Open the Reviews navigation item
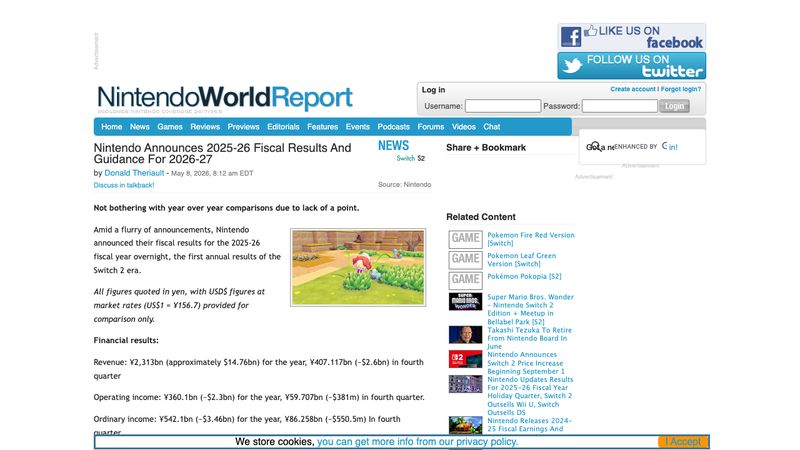The width and height of the screenshot is (800, 450). pyautogui.click(x=205, y=127)
